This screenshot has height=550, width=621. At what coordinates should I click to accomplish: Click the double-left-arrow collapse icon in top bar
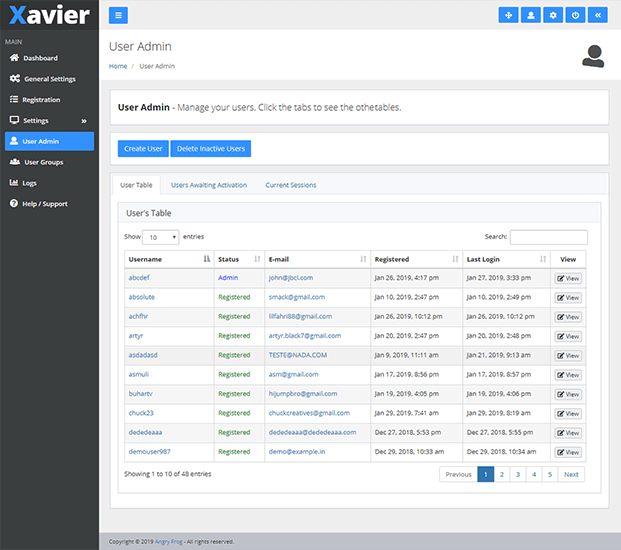pyautogui.click(x=598, y=15)
